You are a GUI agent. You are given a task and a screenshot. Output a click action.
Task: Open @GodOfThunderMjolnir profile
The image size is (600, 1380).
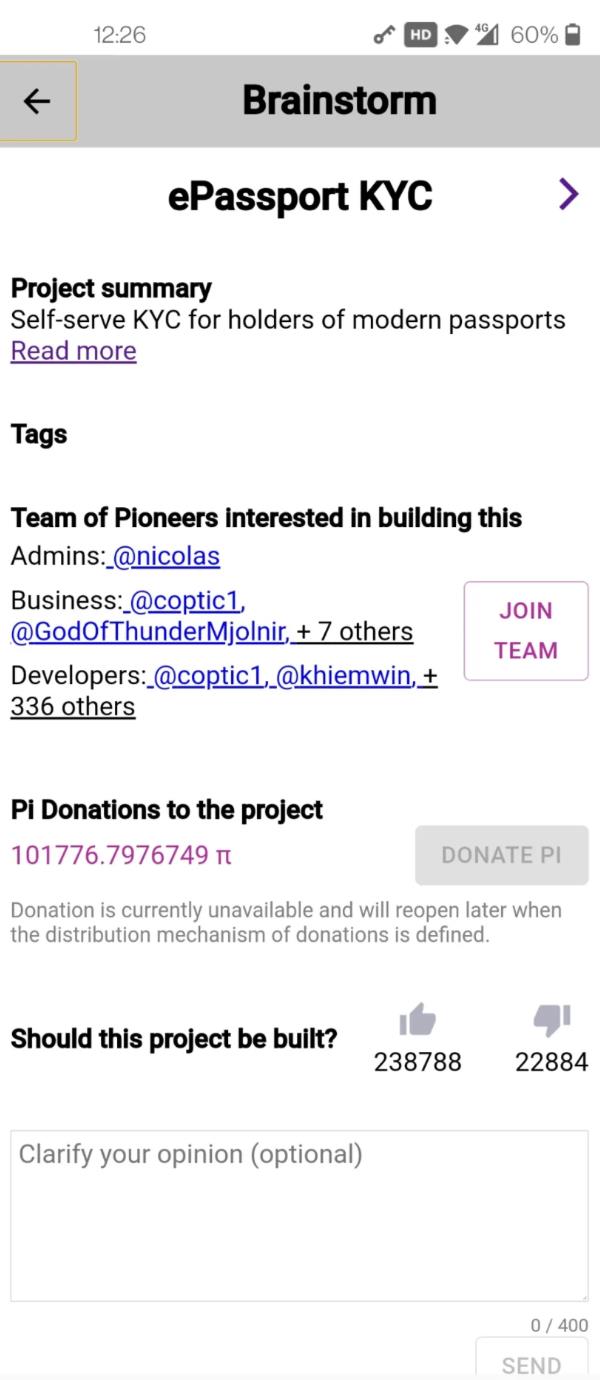tap(150, 632)
